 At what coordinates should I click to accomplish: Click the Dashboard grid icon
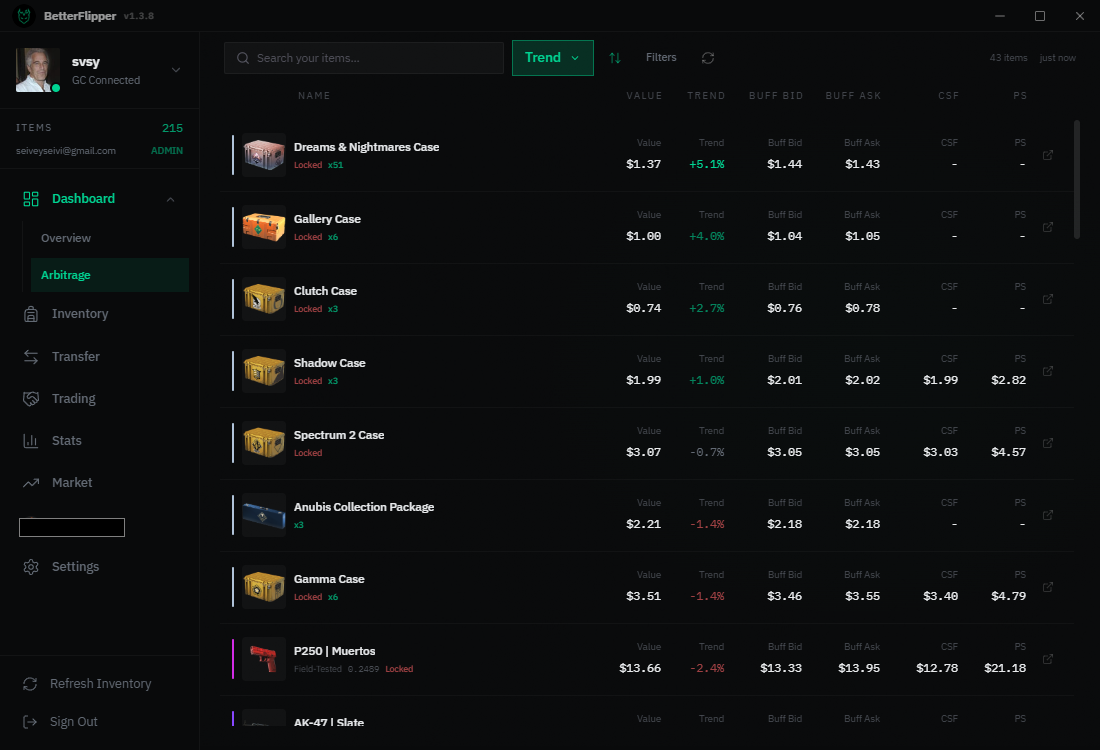tap(30, 198)
